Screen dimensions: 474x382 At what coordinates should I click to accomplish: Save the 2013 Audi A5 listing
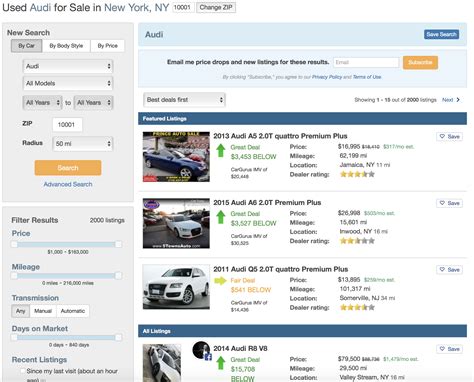pyautogui.click(x=449, y=136)
